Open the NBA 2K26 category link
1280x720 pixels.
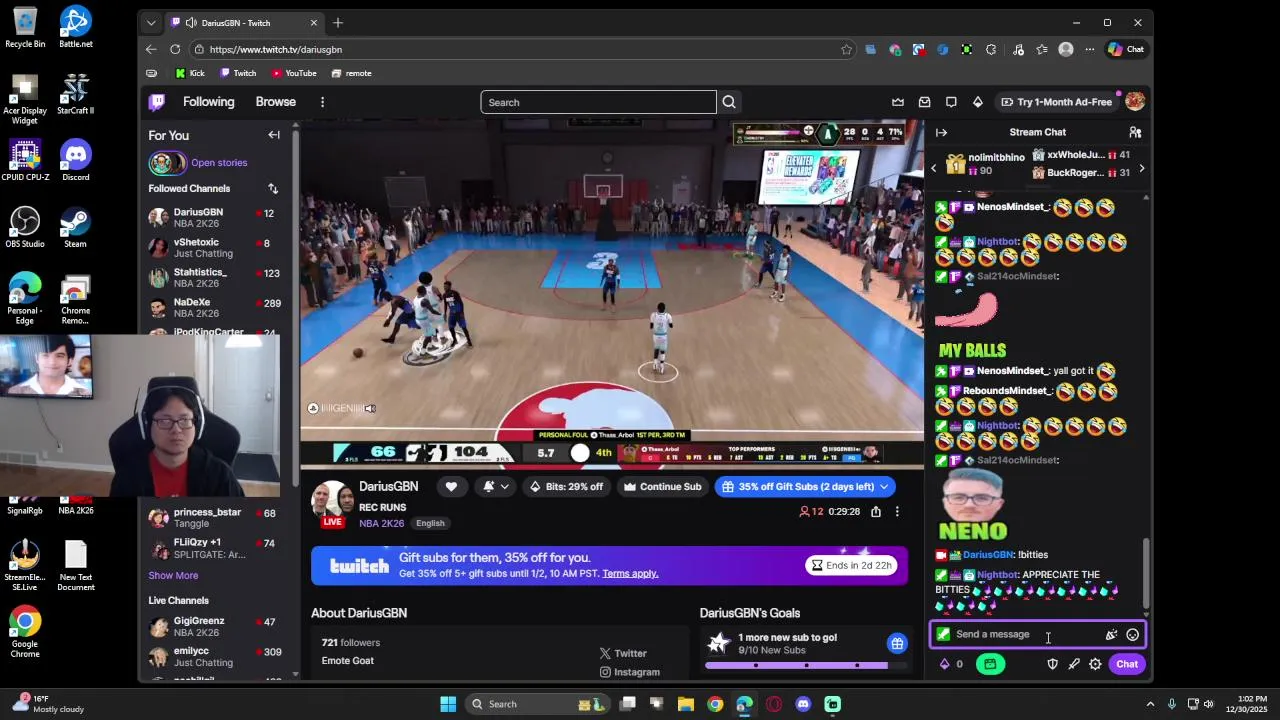[x=381, y=524]
